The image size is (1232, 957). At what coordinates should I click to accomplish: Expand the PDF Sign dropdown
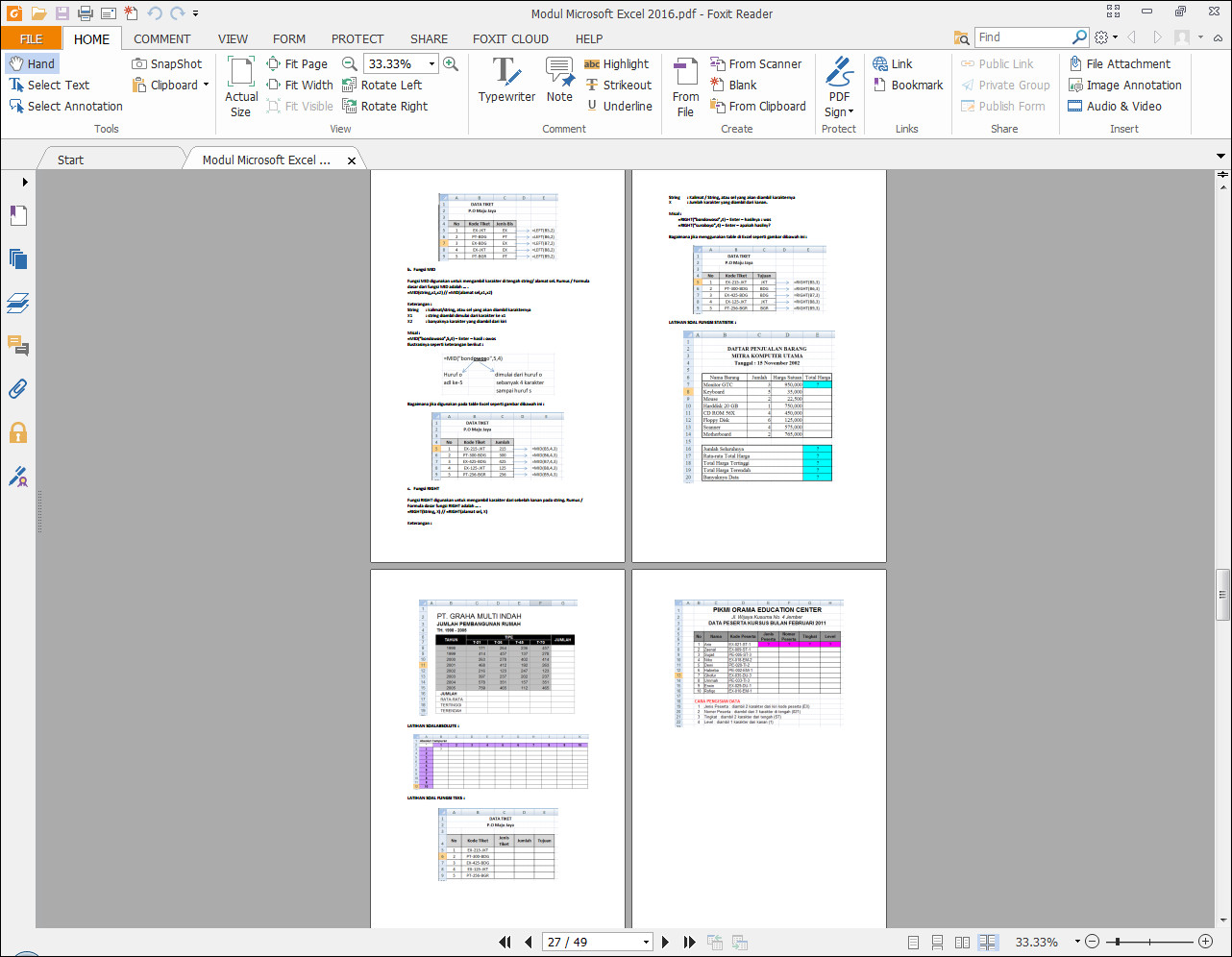click(x=850, y=112)
